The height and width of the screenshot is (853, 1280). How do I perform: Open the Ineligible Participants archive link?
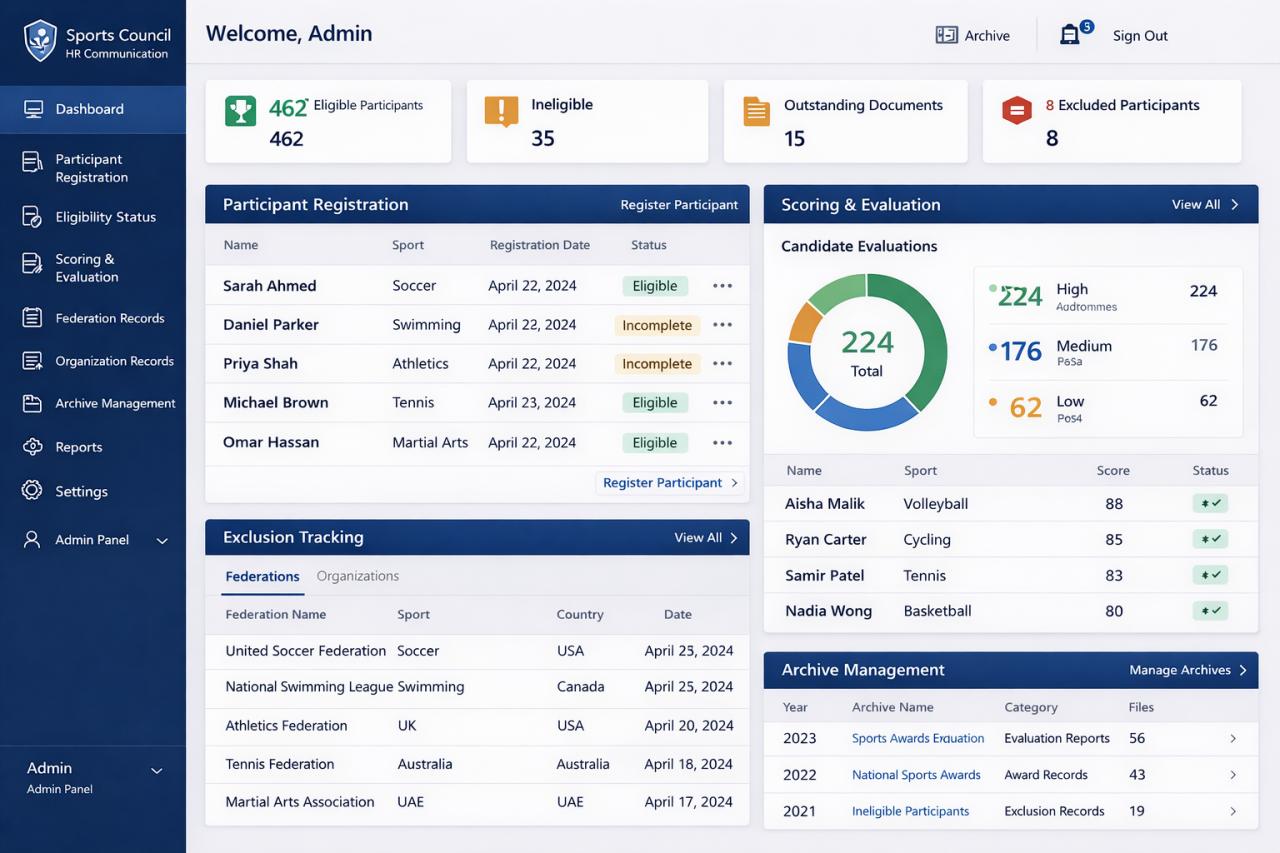coord(910,812)
